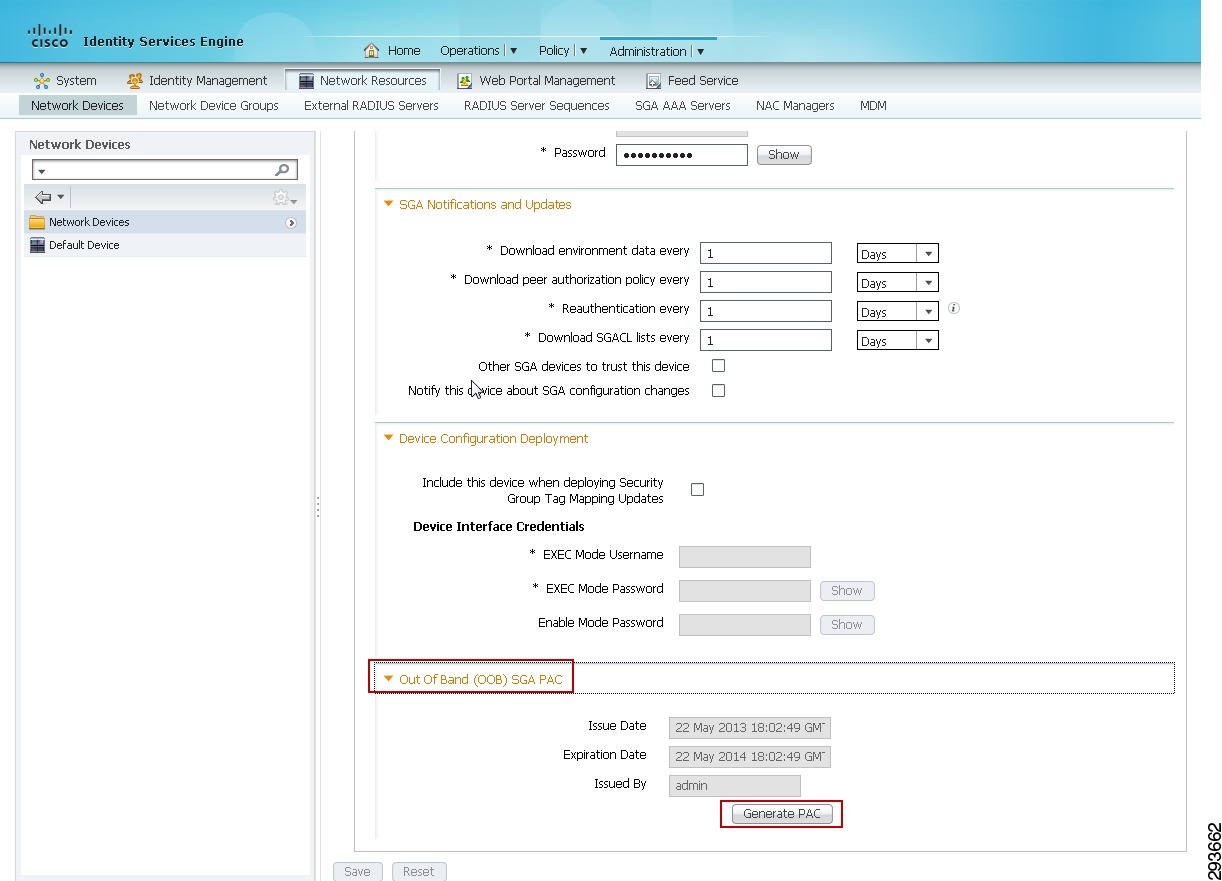Click Show next to EXEC Mode Password
1222x881 pixels.
coord(847,591)
